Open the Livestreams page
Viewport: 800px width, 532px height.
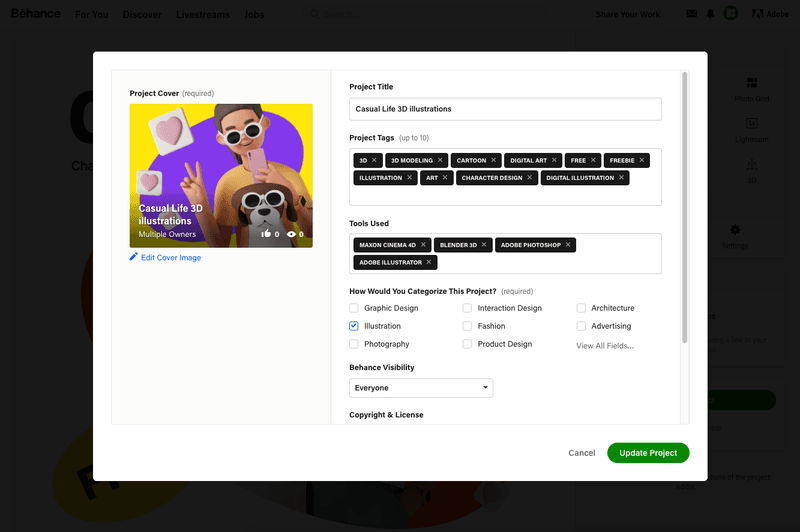[x=203, y=15]
